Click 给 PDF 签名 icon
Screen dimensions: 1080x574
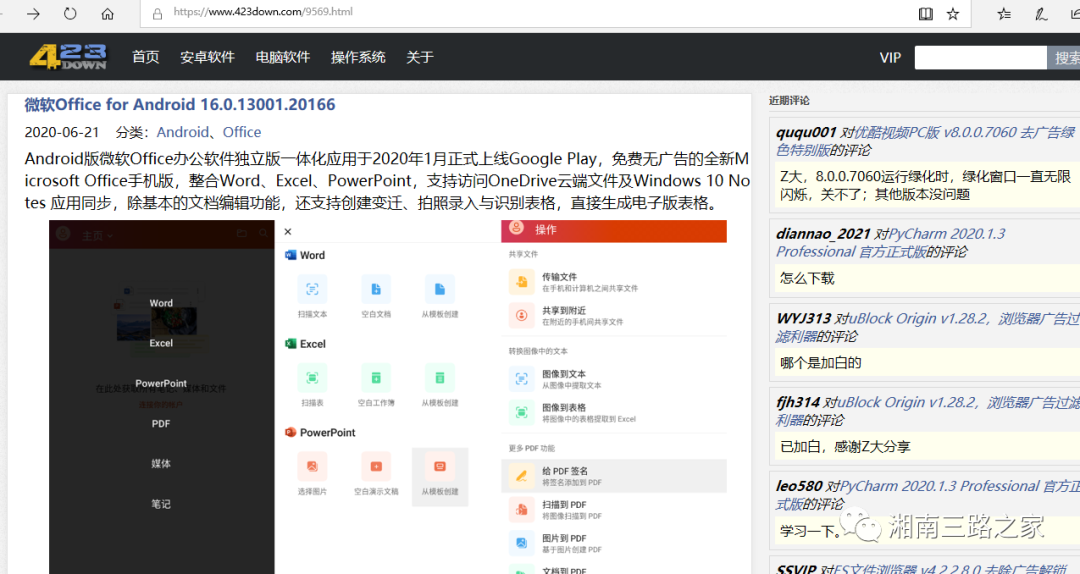tap(521, 476)
